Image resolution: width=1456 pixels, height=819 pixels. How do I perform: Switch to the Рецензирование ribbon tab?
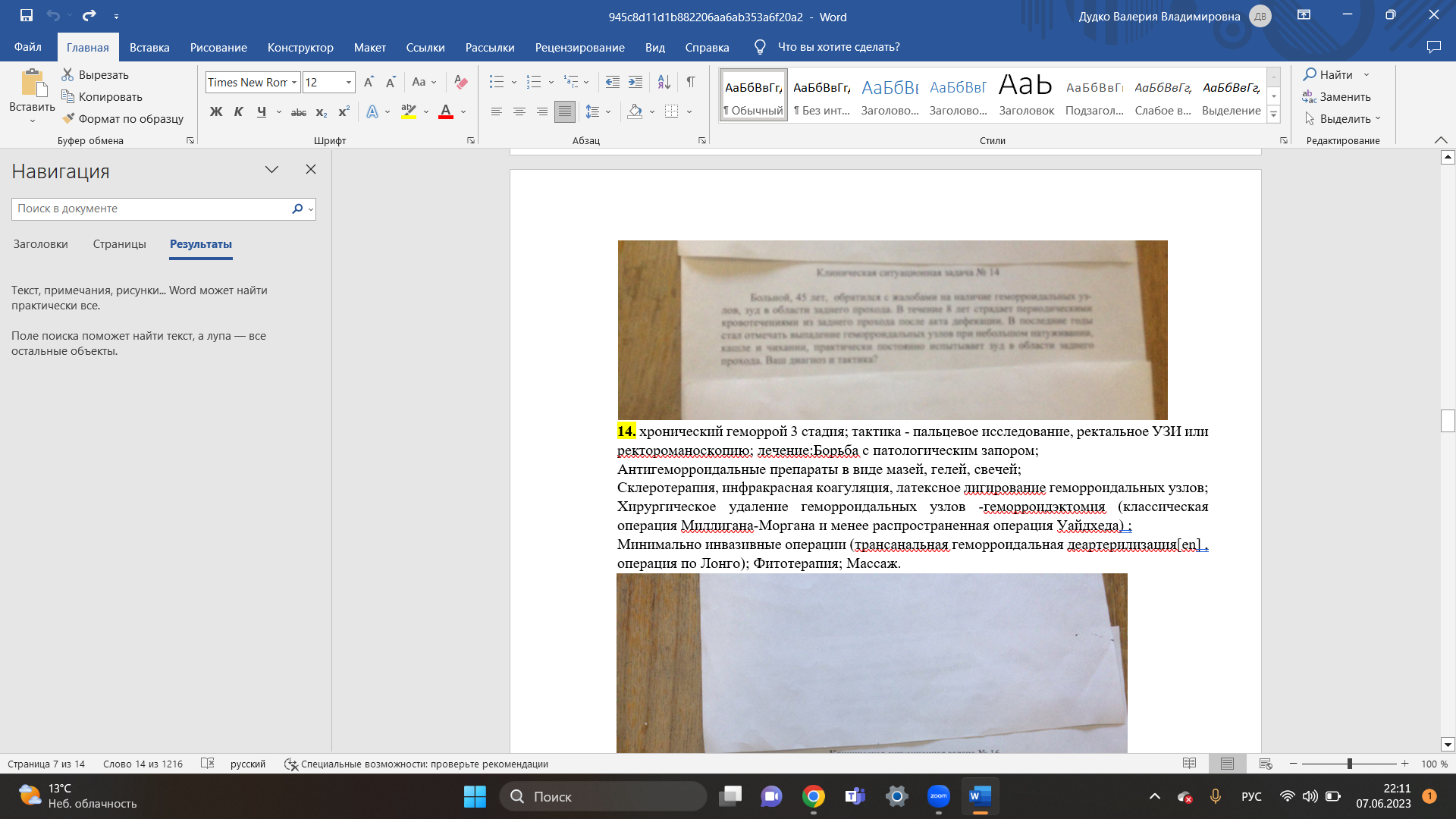(x=580, y=47)
